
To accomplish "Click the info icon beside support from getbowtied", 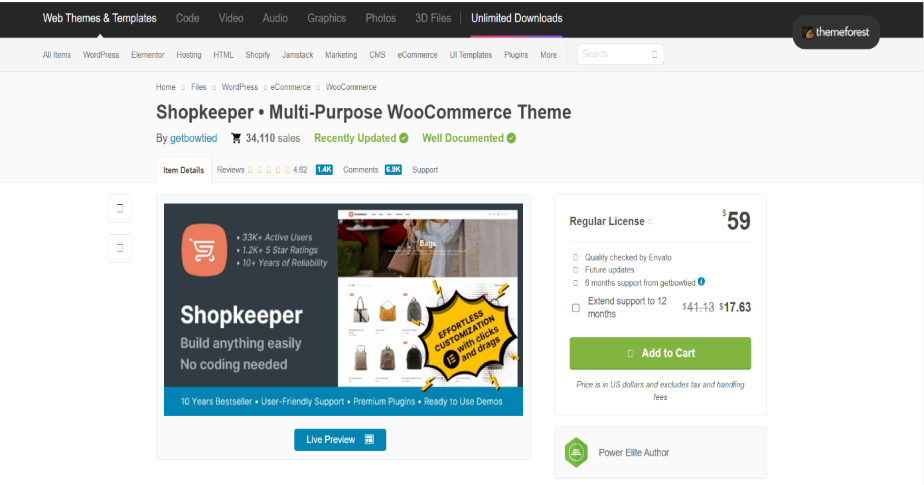I will pyautogui.click(x=701, y=282).
